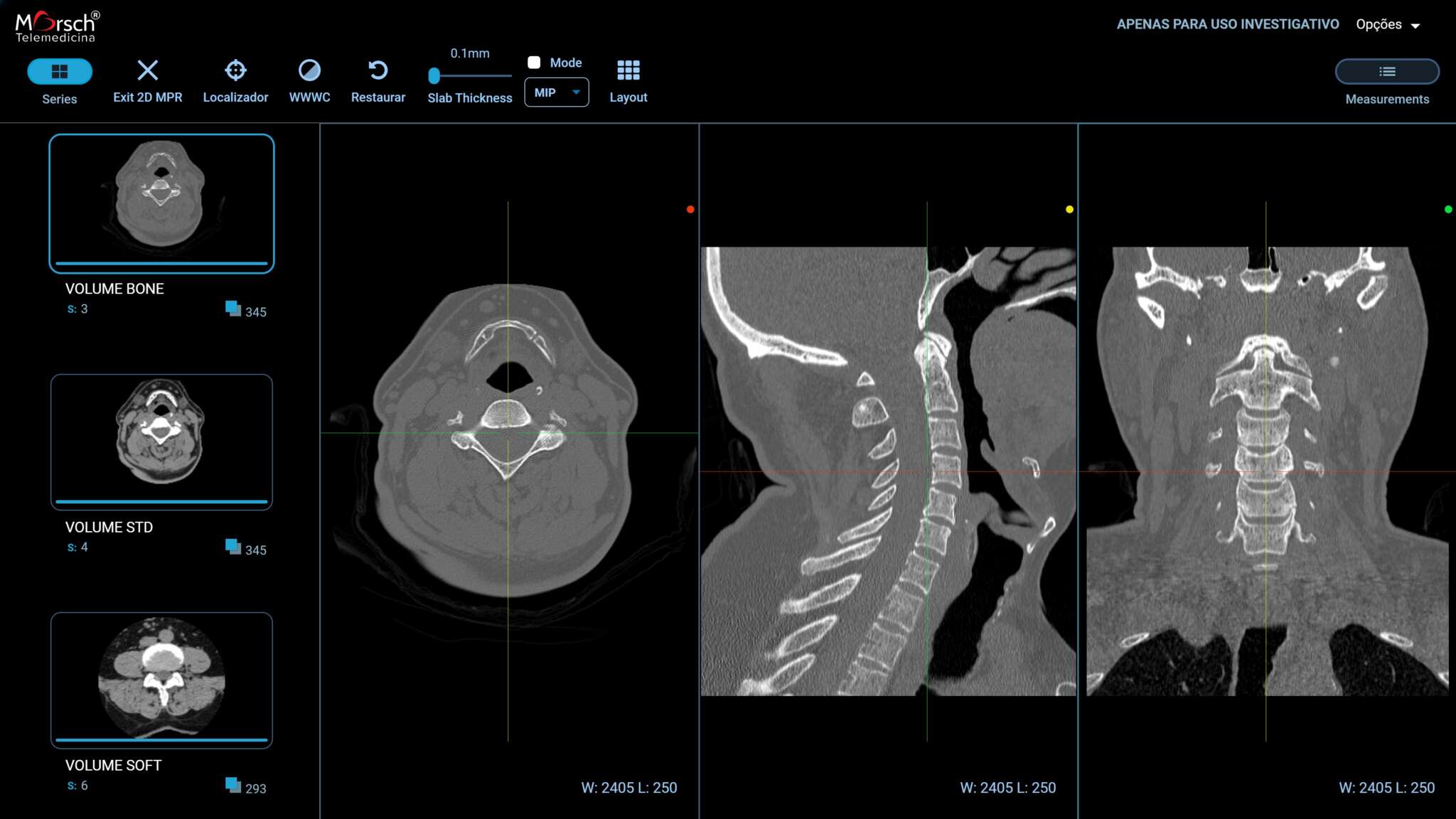This screenshot has width=1456, height=819.
Task: Select the VOLUME STD series thumbnail
Action: coord(161,441)
